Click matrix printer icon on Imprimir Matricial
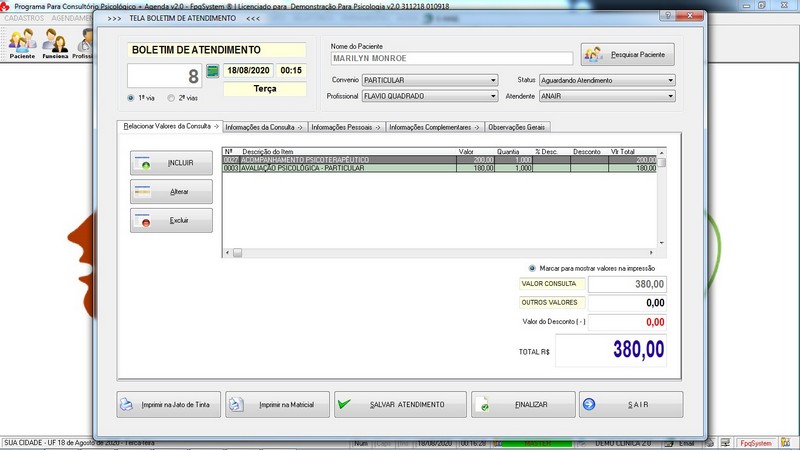The height and width of the screenshot is (450, 800). [236, 405]
